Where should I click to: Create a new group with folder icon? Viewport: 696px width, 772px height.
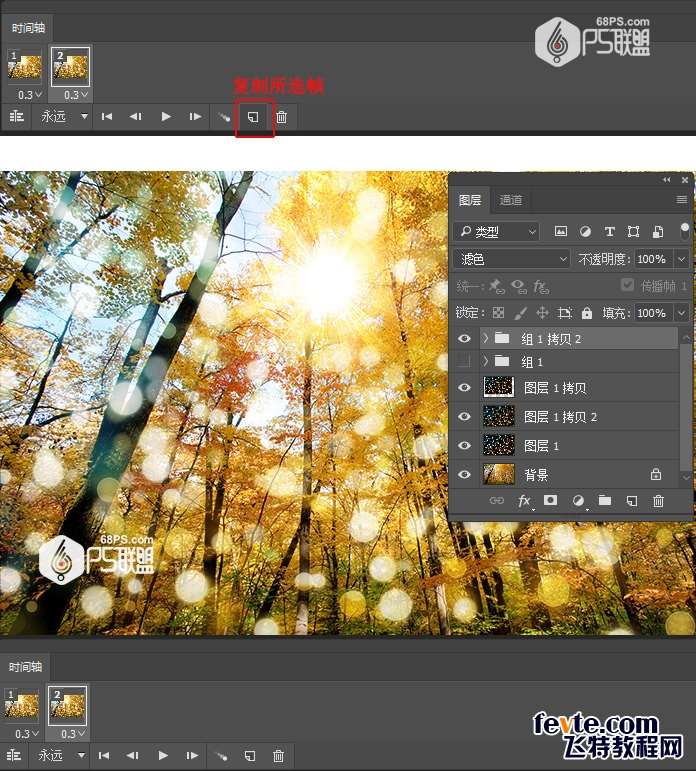tap(605, 501)
